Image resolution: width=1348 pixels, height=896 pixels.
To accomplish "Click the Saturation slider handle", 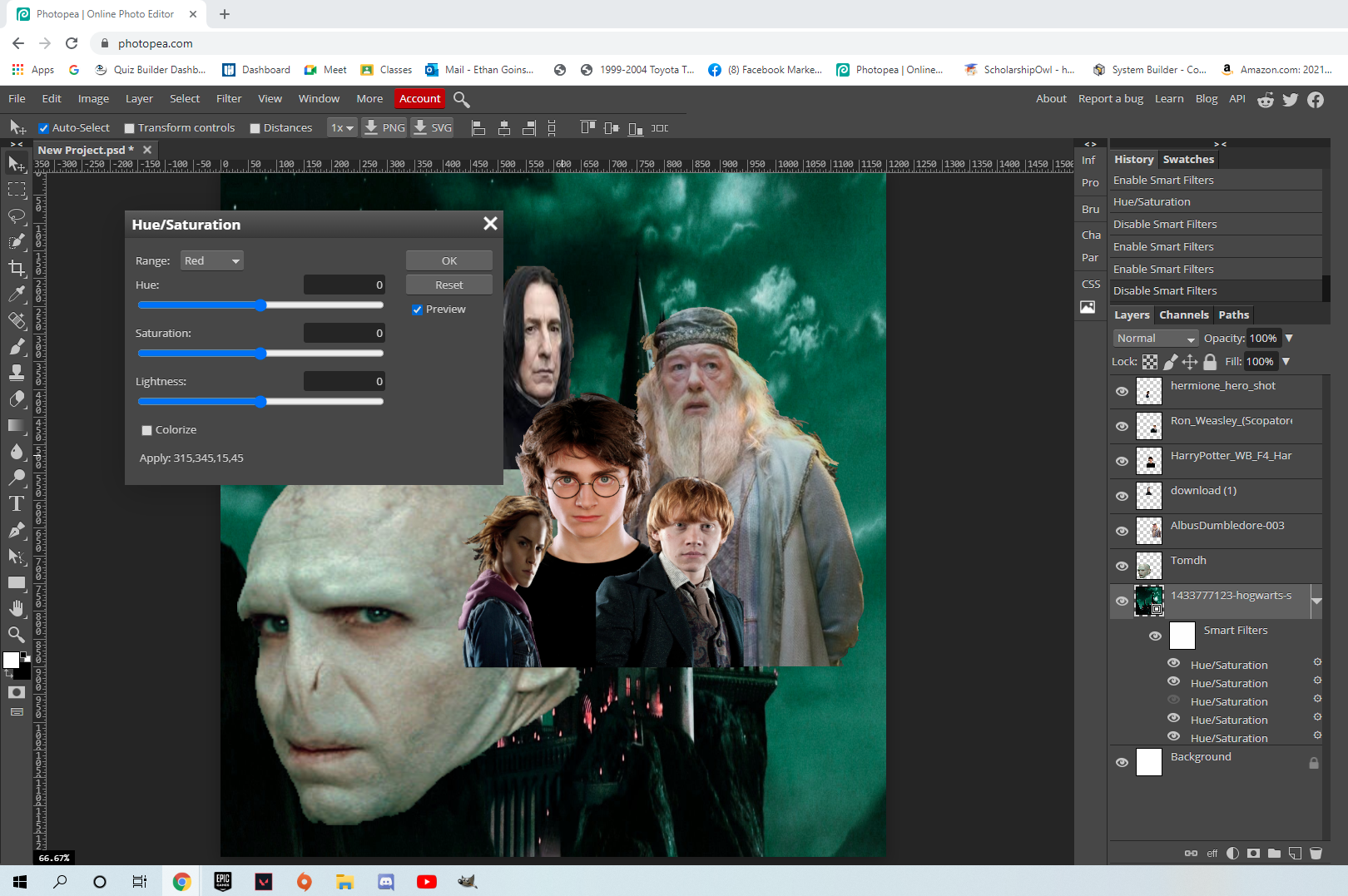I will [260, 354].
